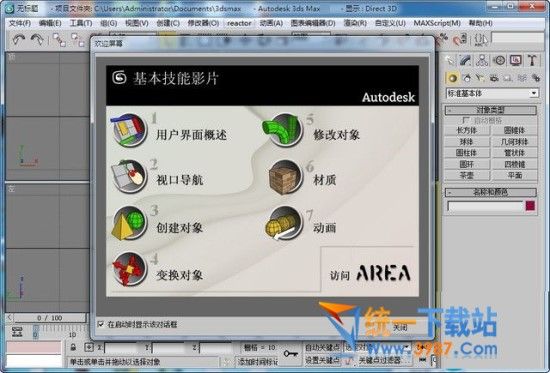Expand the 标准基本体 dropdown
The width and height of the screenshot is (550, 373).
coord(491,93)
